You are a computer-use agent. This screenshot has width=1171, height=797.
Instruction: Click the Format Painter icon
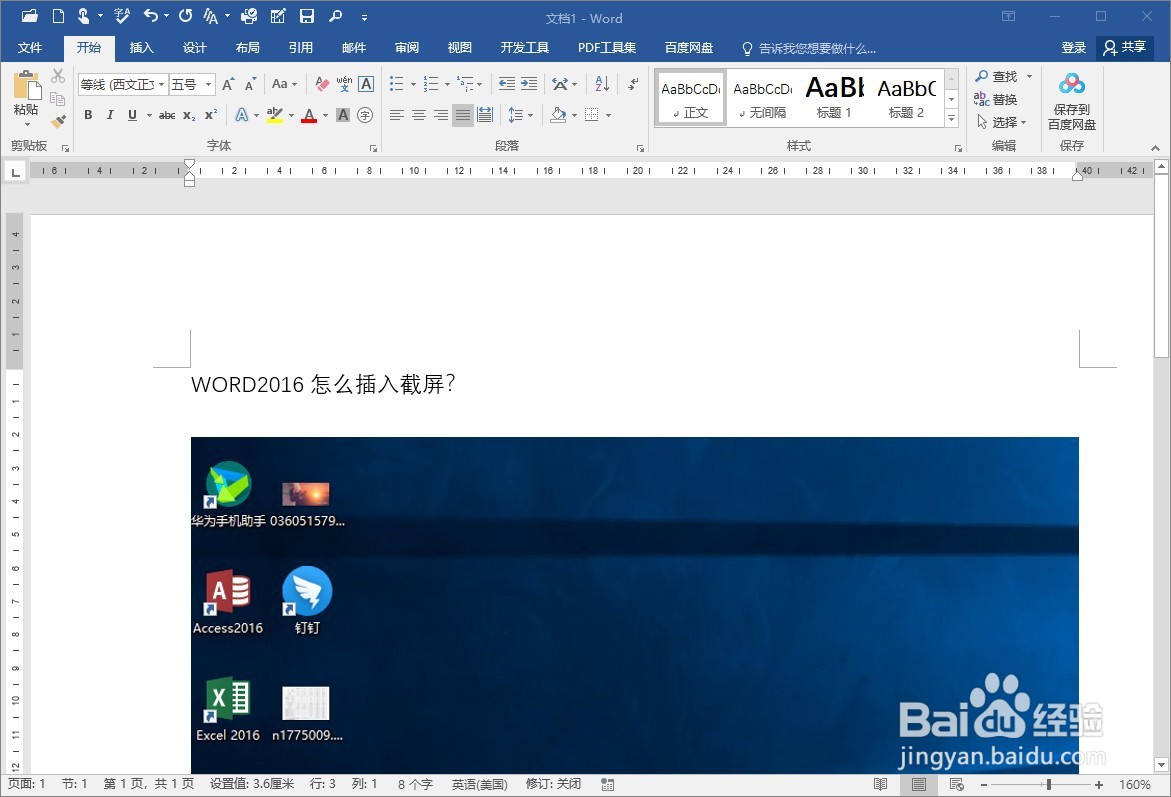[58, 122]
